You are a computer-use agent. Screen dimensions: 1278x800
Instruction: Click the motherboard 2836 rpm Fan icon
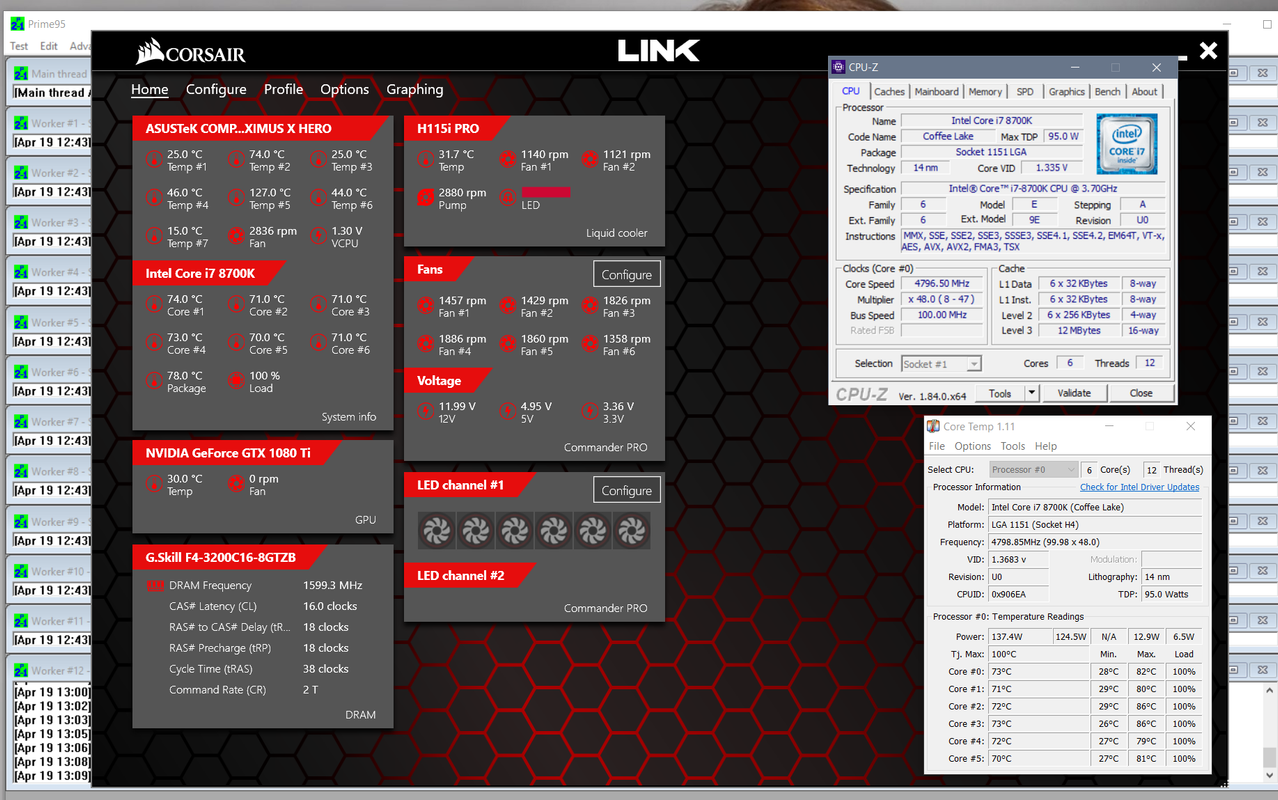pyautogui.click(x=236, y=236)
